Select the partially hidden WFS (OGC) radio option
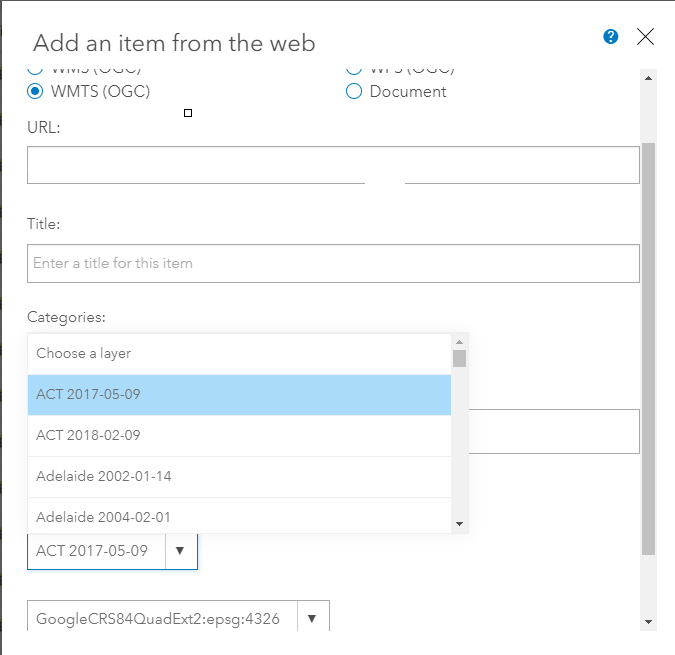The width and height of the screenshot is (675, 655). pos(354,71)
